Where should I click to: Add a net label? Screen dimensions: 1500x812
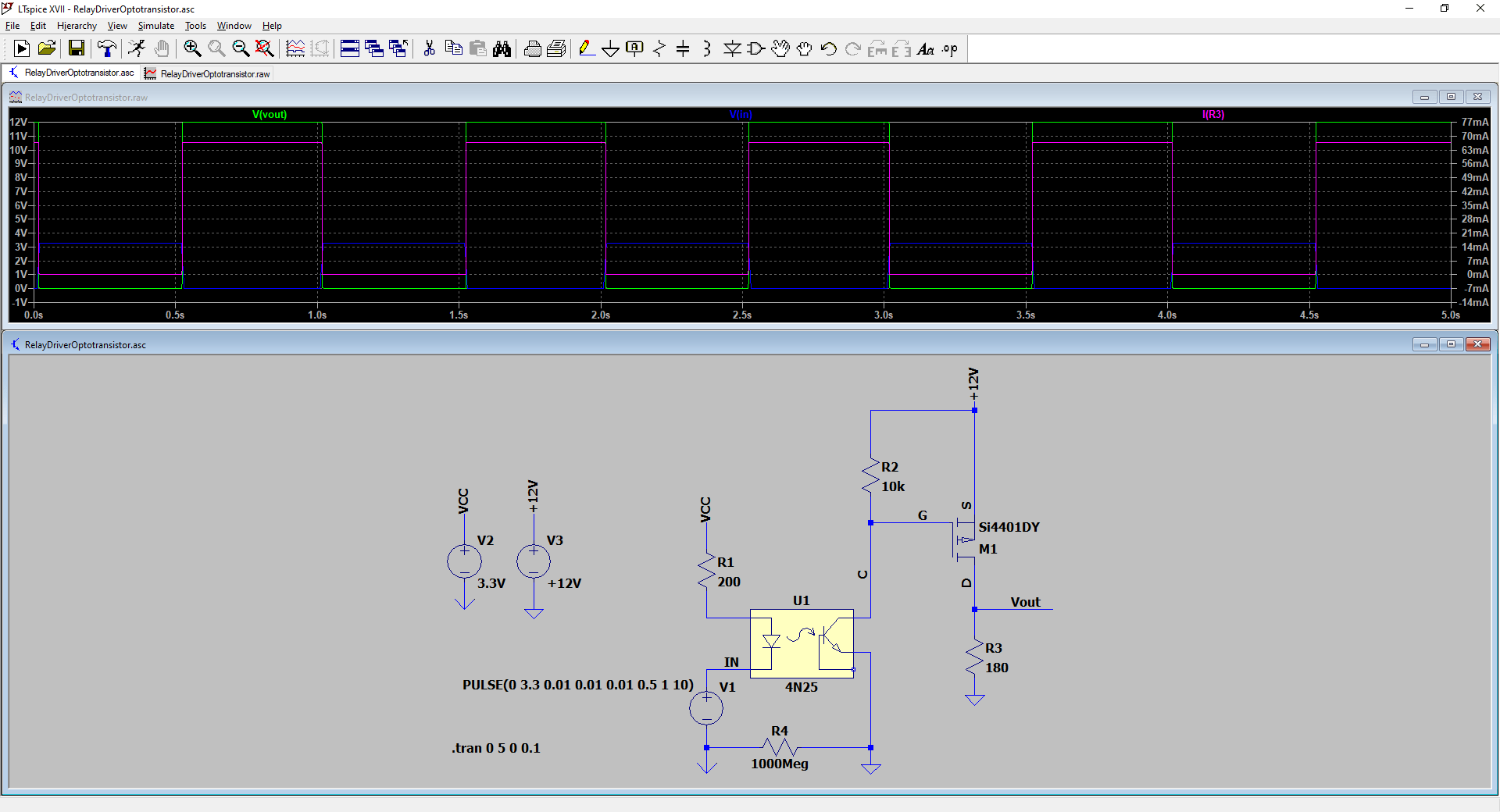pos(634,48)
